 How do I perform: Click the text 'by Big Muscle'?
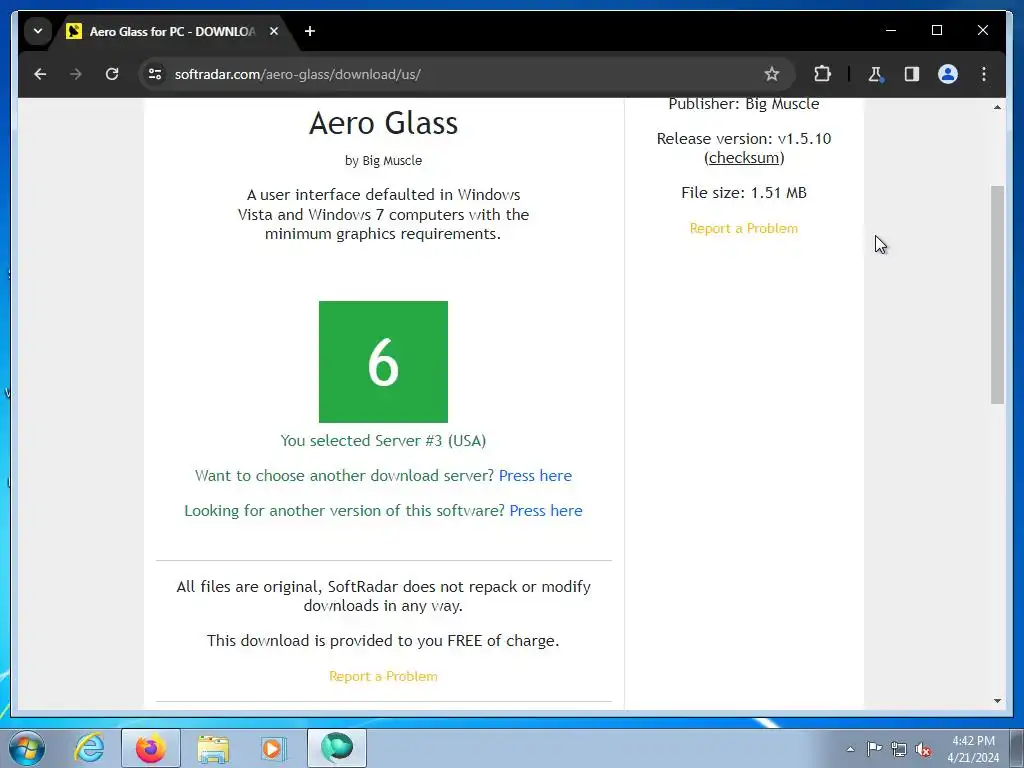point(383,161)
